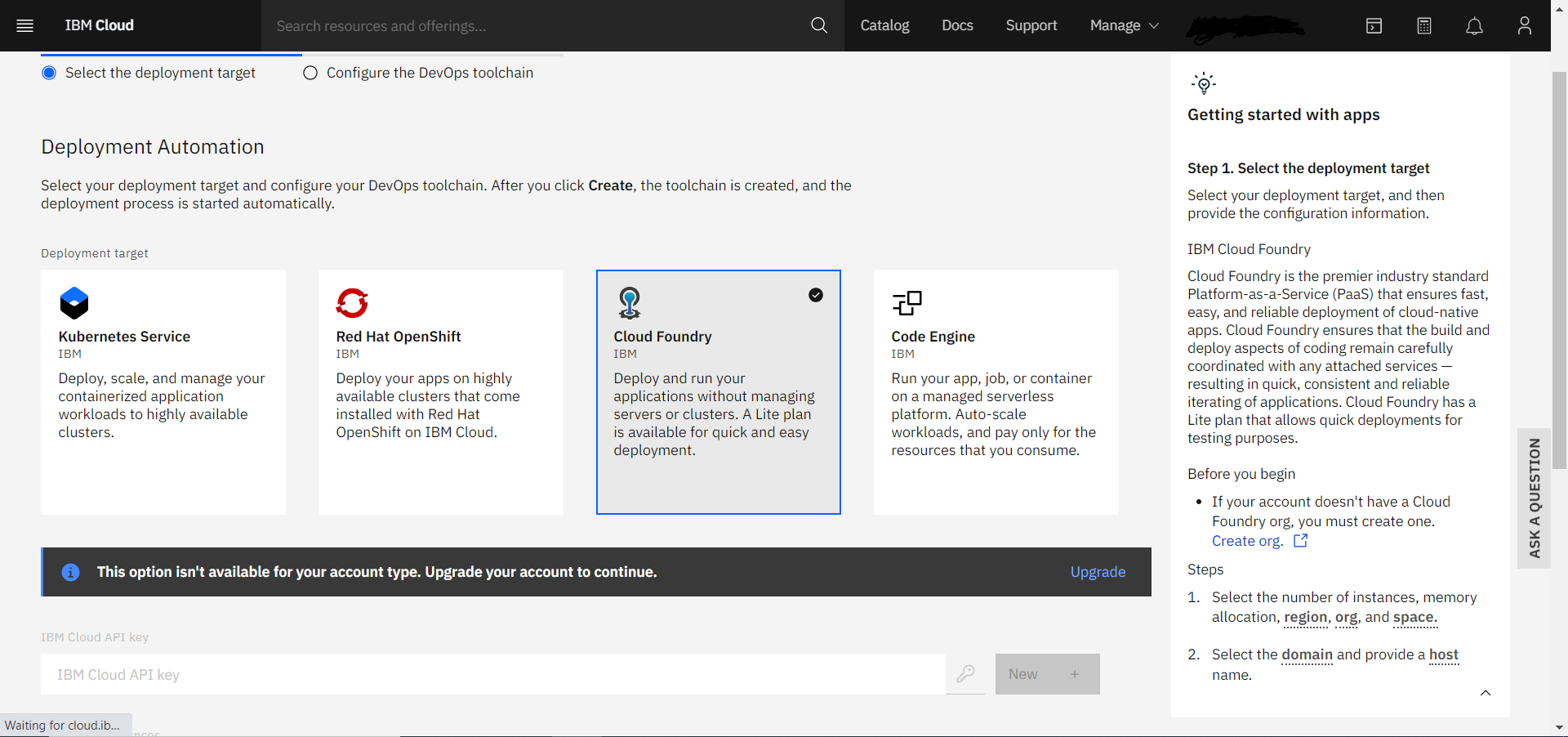Screen dimensions: 1568x737
Task: Open the ASK A QUESTION side tab
Action: tap(1534, 498)
